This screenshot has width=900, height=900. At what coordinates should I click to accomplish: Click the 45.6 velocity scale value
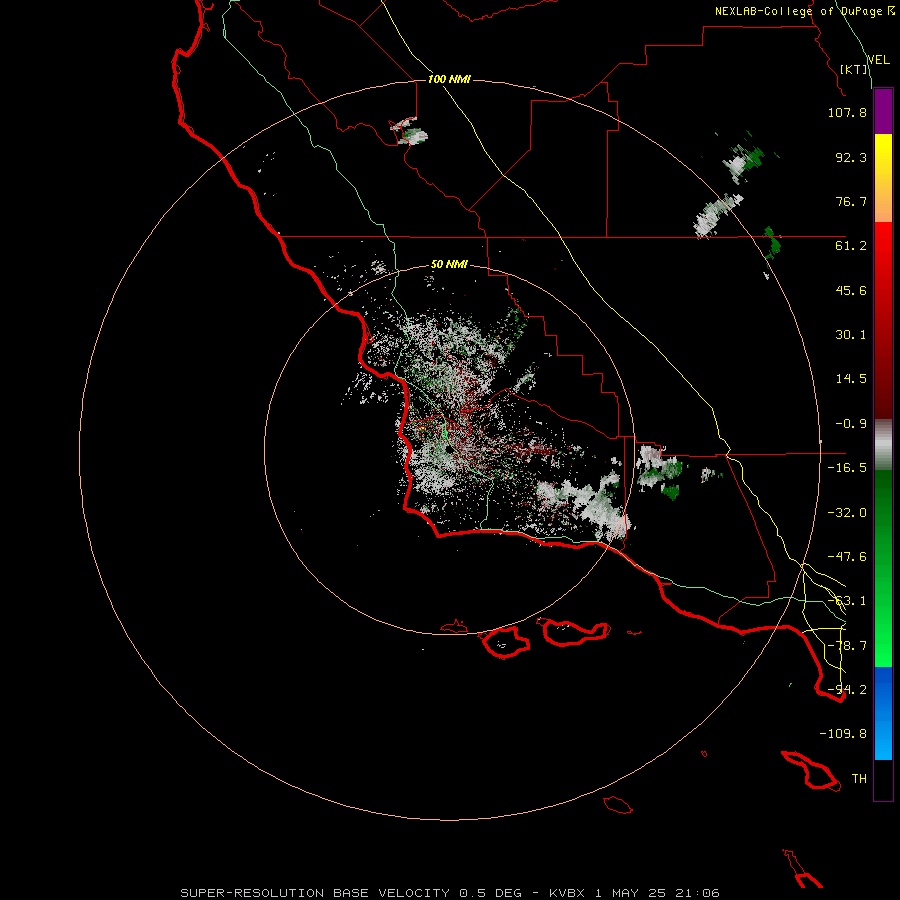[x=851, y=290]
